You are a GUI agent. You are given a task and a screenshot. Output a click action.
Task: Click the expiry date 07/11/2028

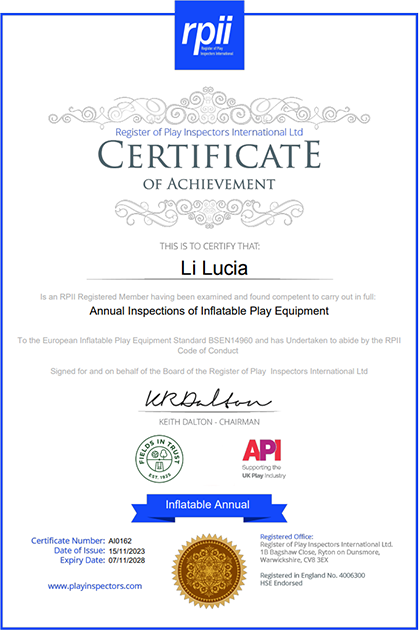(127, 561)
